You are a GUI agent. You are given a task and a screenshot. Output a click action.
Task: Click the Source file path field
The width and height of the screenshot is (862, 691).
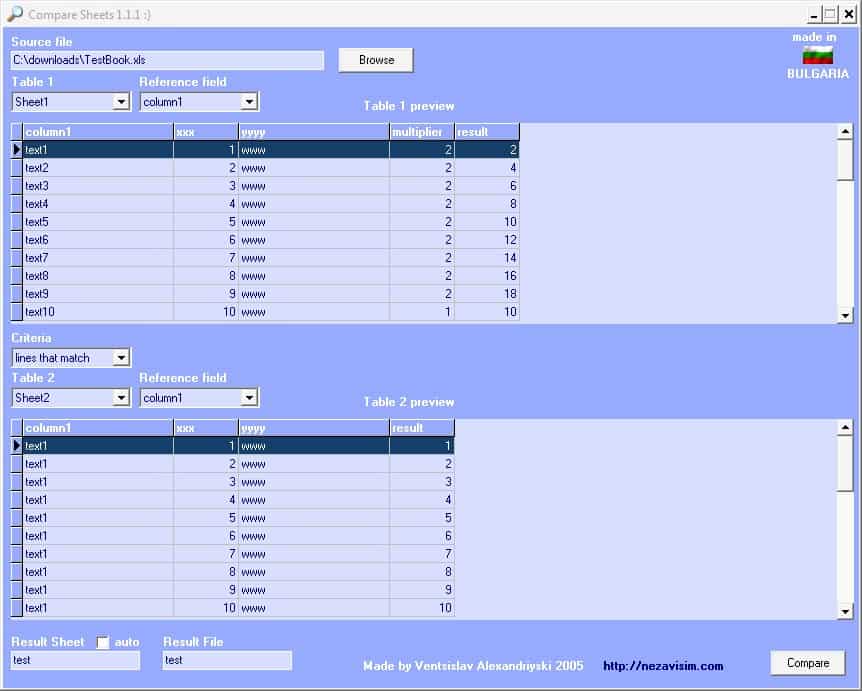[x=167, y=60]
